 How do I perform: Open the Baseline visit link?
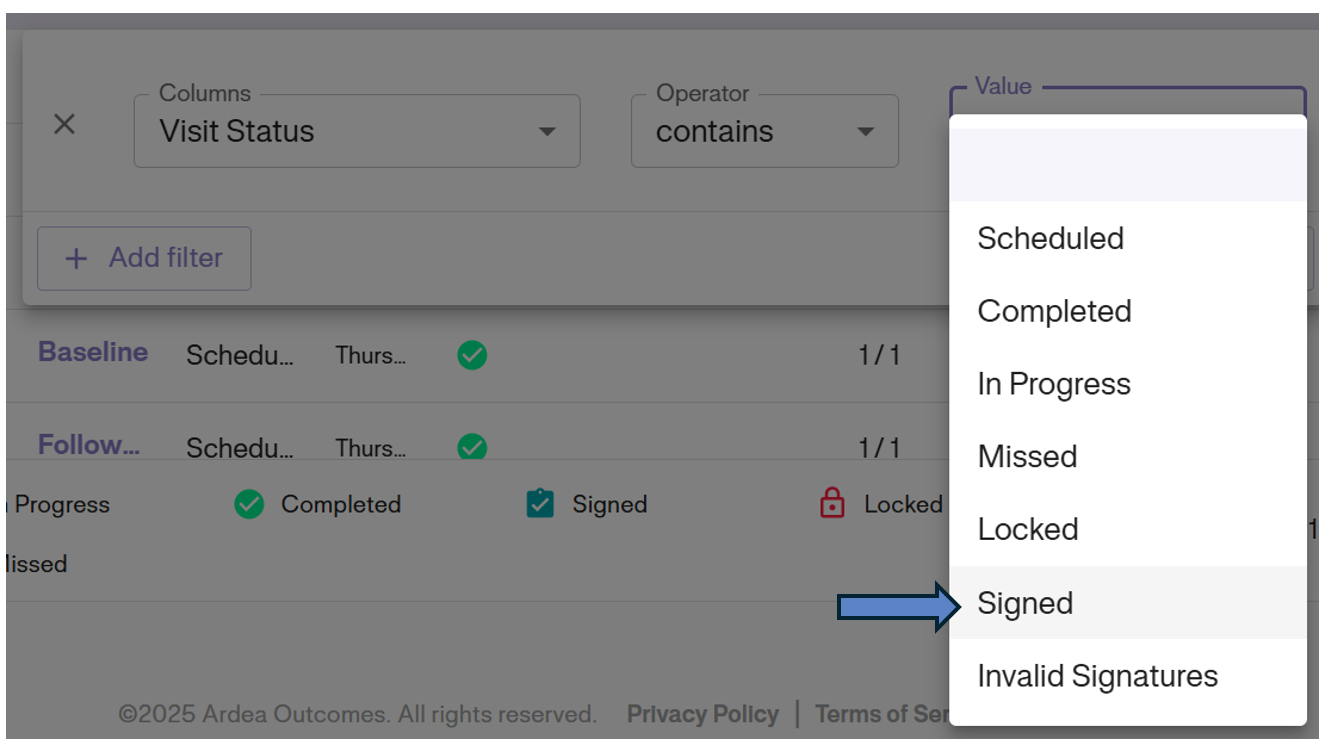[x=92, y=352]
